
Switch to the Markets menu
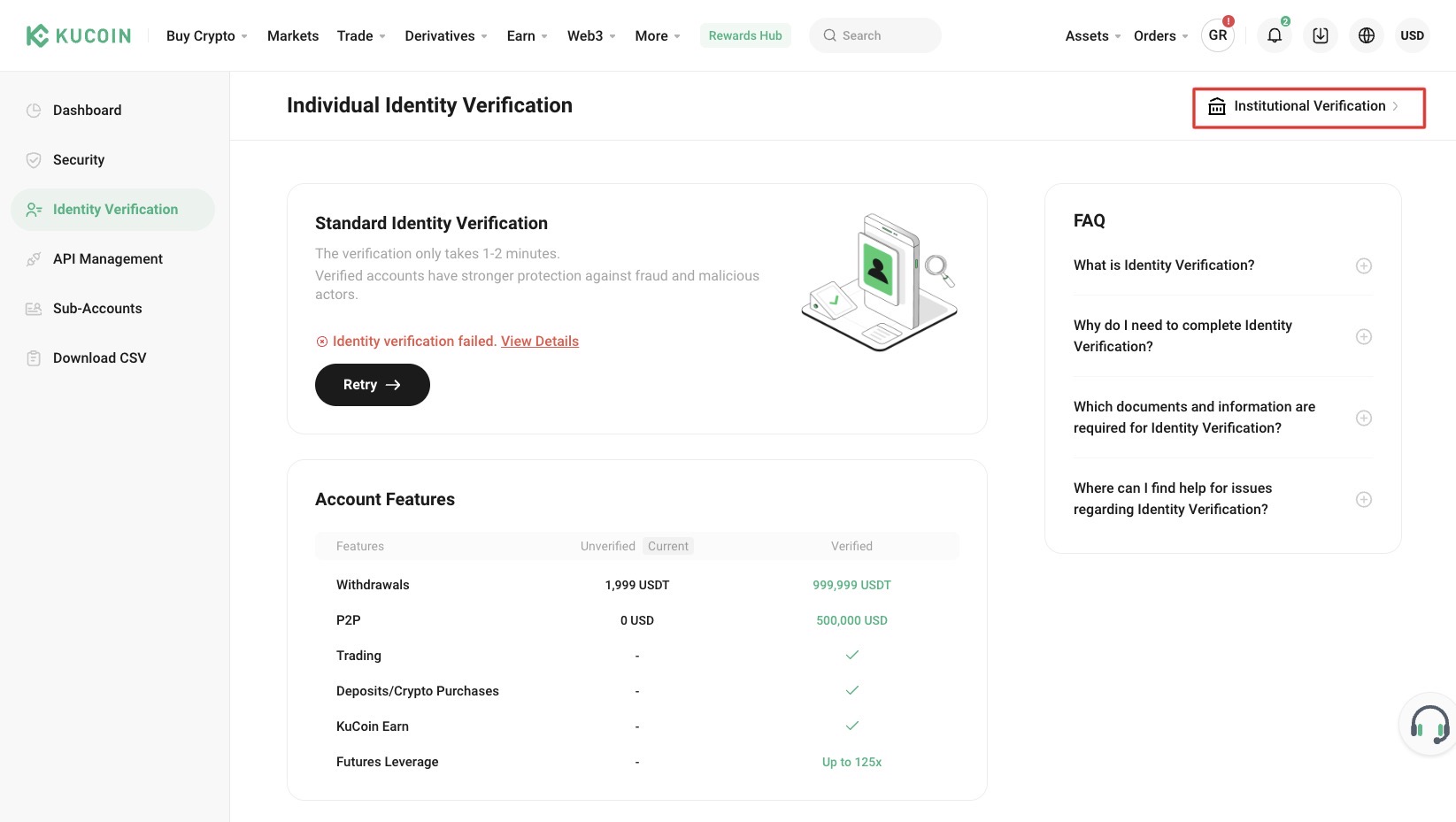coord(292,35)
